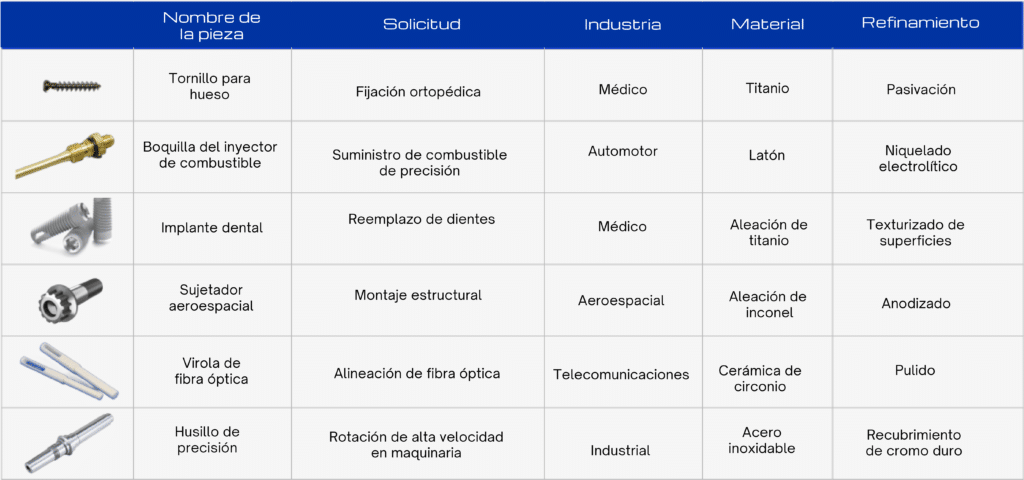Select the 'Latón' material cell
1024x480 pixels.
coord(767,155)
